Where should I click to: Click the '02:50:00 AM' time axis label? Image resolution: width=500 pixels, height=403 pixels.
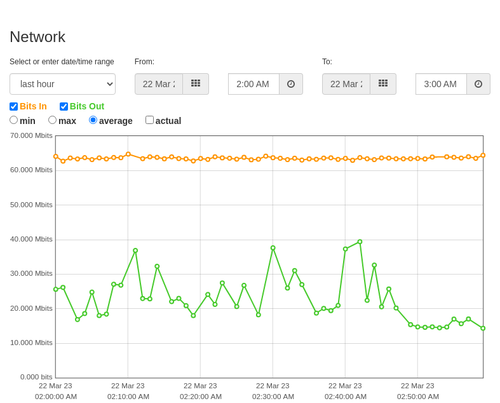(418, 397)
